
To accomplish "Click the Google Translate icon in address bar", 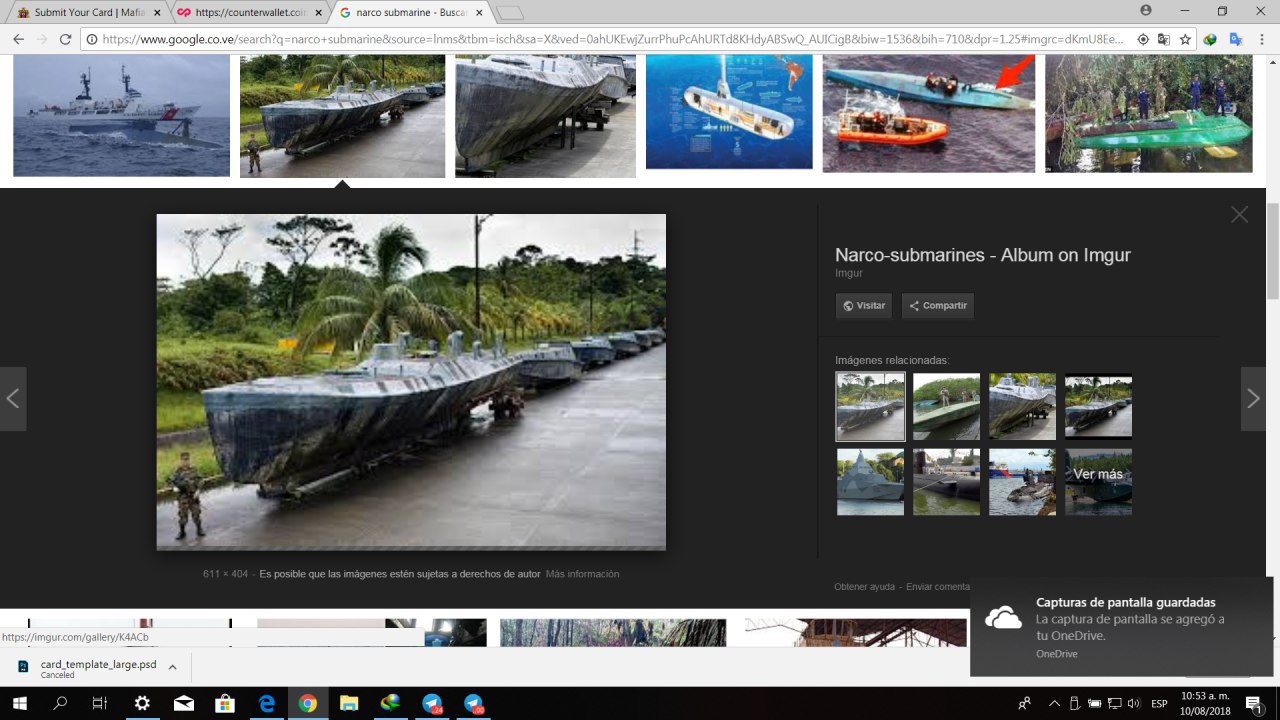I will tap(1163, 39).
